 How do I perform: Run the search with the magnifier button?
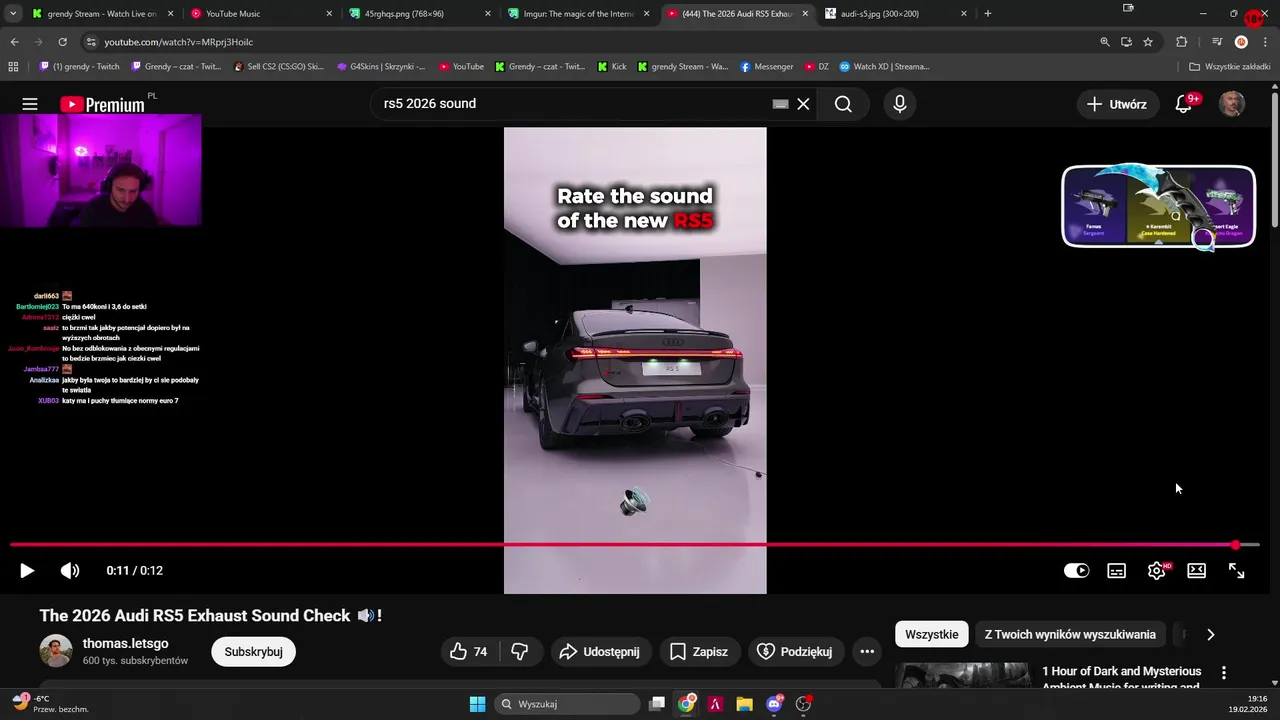point(843,104)
